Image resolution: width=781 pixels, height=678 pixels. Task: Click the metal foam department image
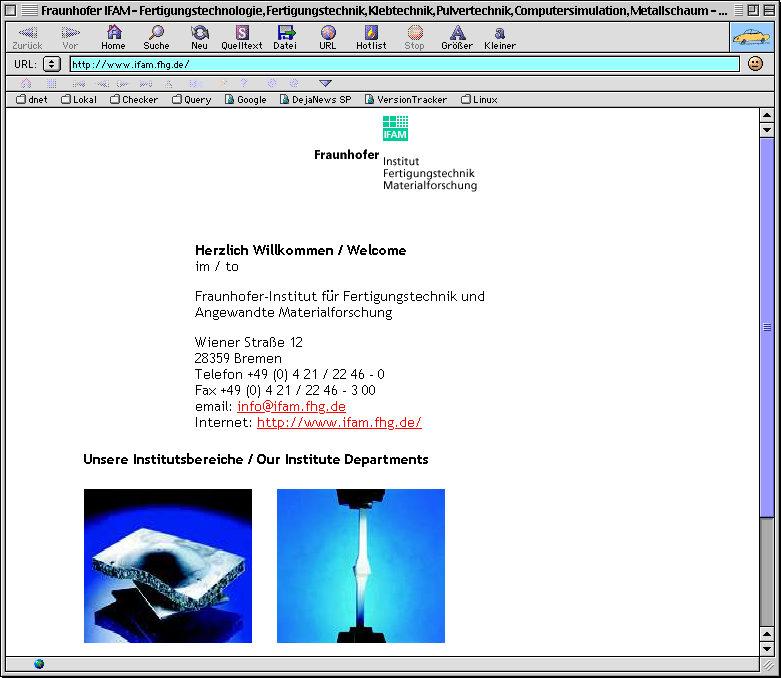pyautogui.click(x=168, y=565)
